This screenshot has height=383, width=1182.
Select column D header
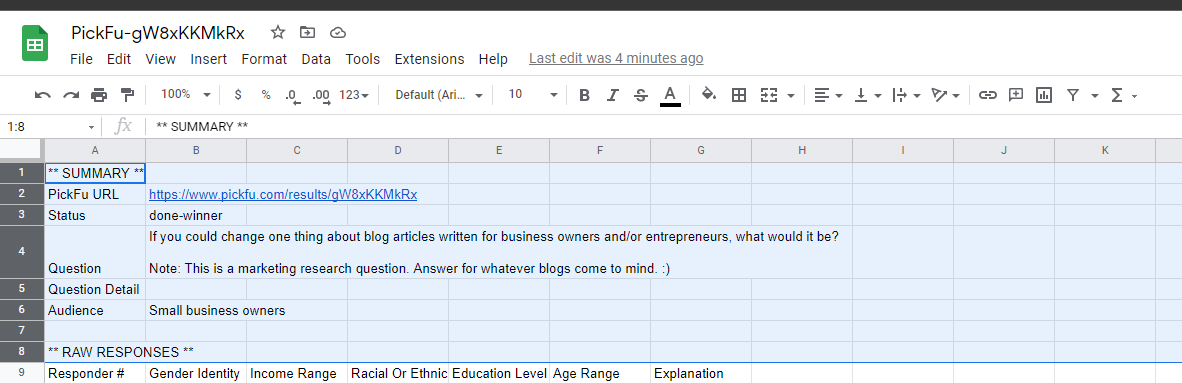[398, 151]
